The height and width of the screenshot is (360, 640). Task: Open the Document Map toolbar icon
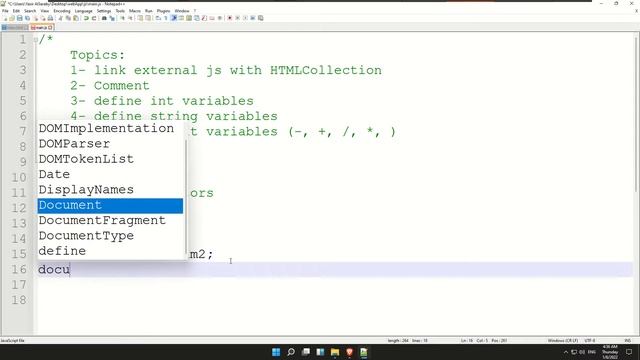tap(189, 18)
